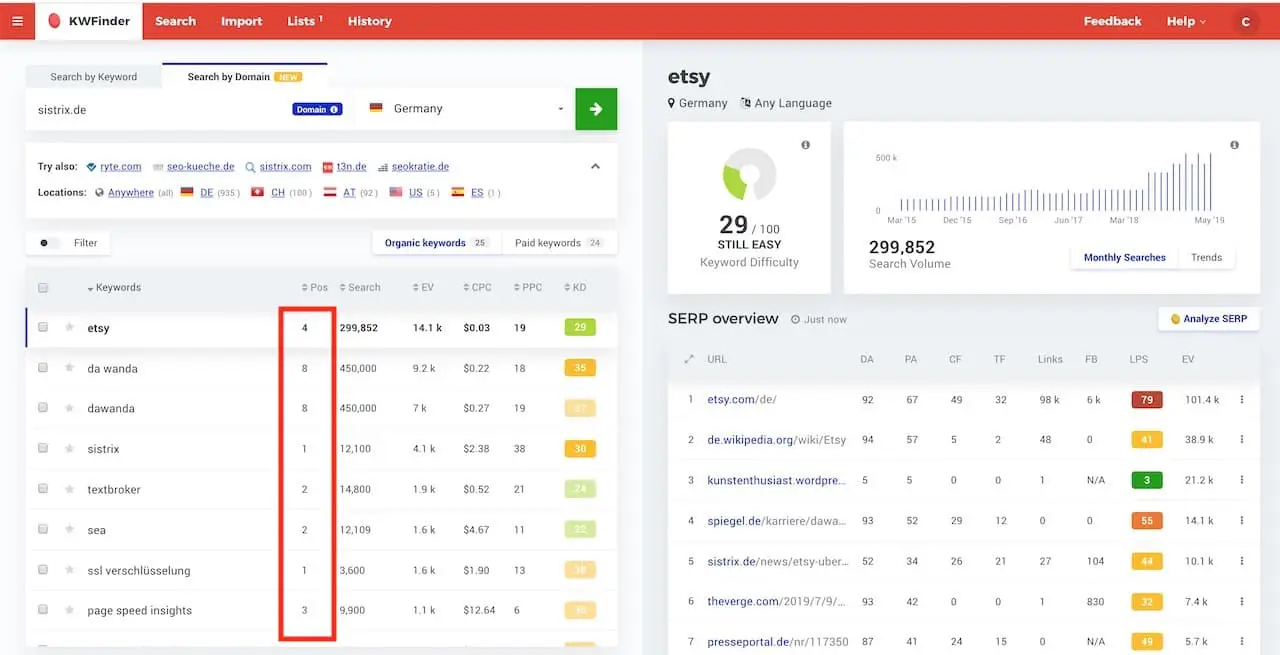
Task: Collapse the Try also suggestions panel
Action: coord(595,166)
